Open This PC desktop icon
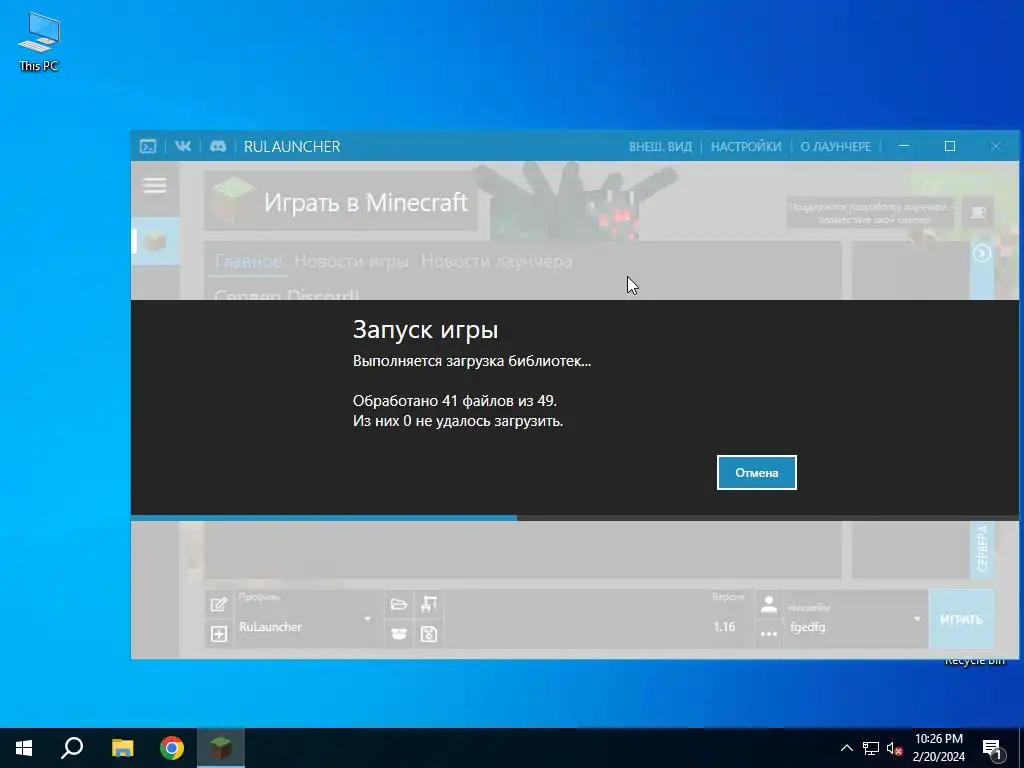Screen dimensions: 1024x768 pos(39,42)
